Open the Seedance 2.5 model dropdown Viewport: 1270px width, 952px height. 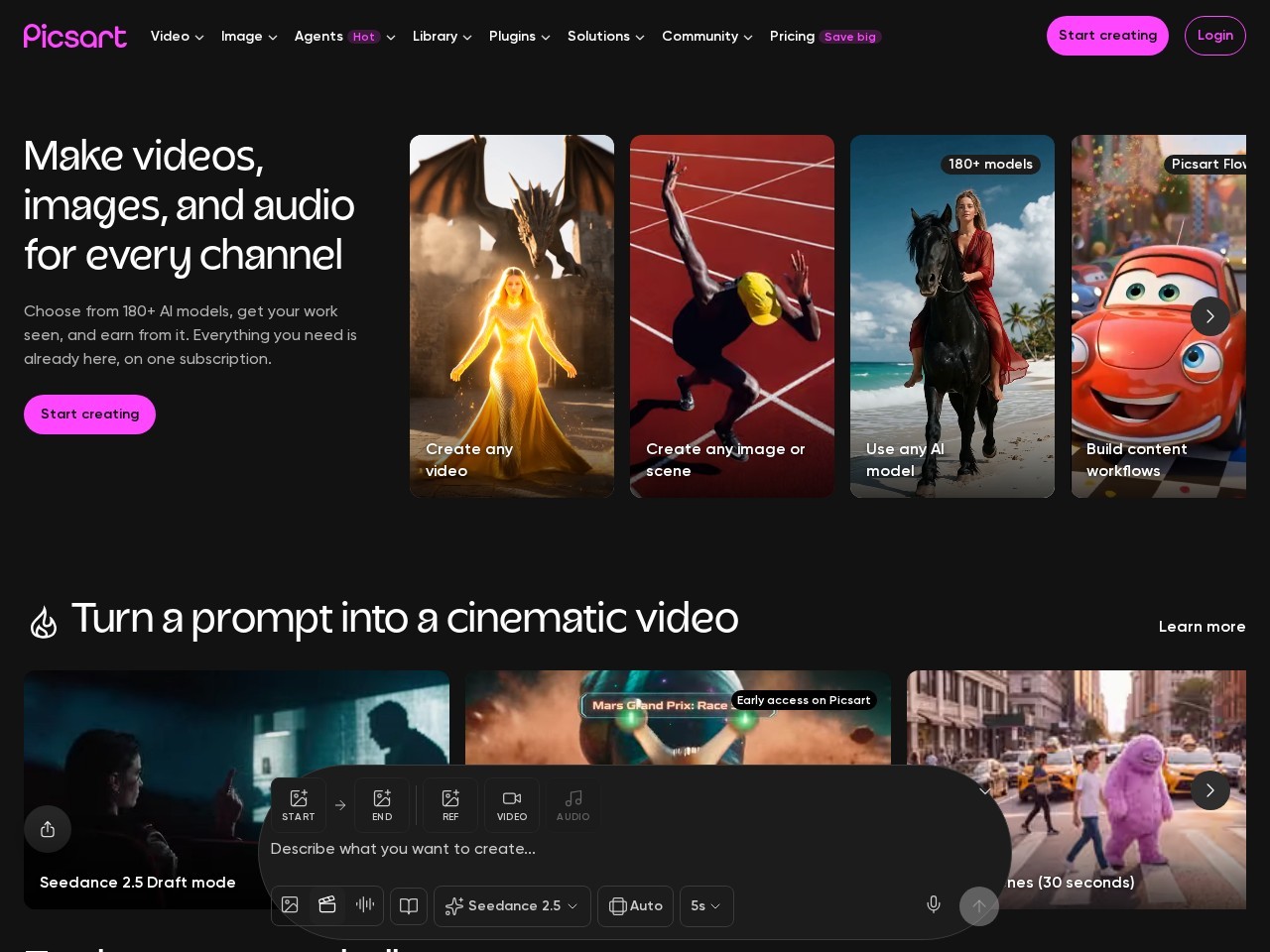pyautogui.click(x=512, y=906)
